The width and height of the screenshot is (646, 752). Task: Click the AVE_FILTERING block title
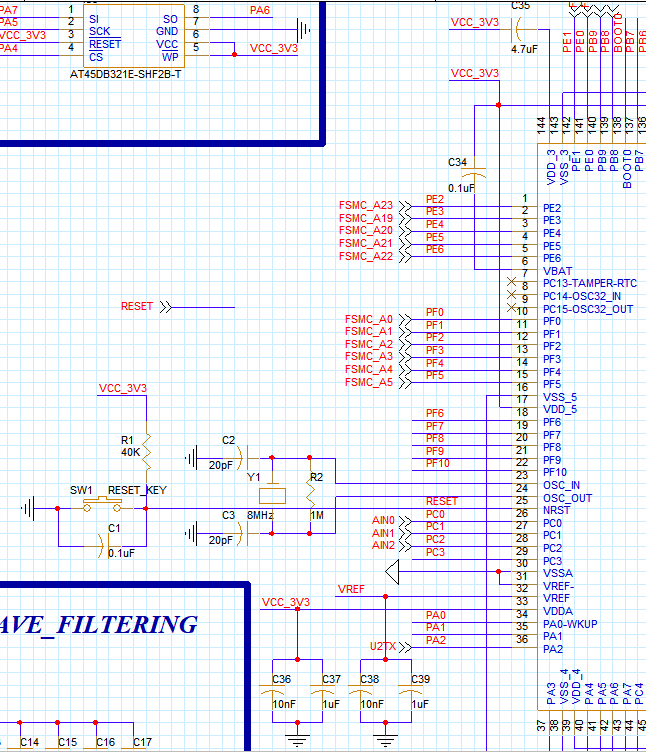99,625
